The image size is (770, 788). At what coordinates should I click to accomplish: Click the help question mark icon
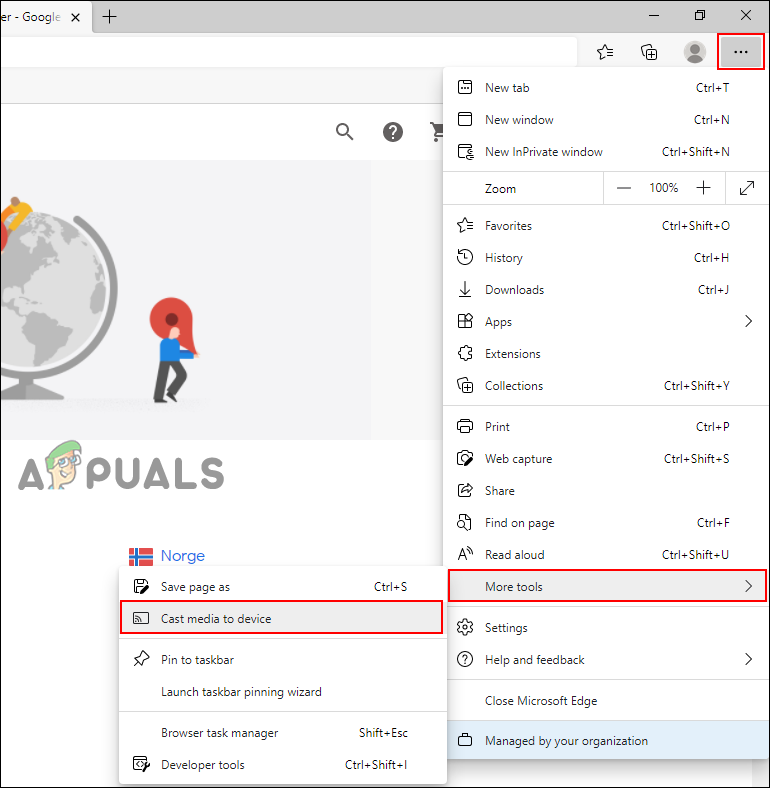tap(393, 132)
